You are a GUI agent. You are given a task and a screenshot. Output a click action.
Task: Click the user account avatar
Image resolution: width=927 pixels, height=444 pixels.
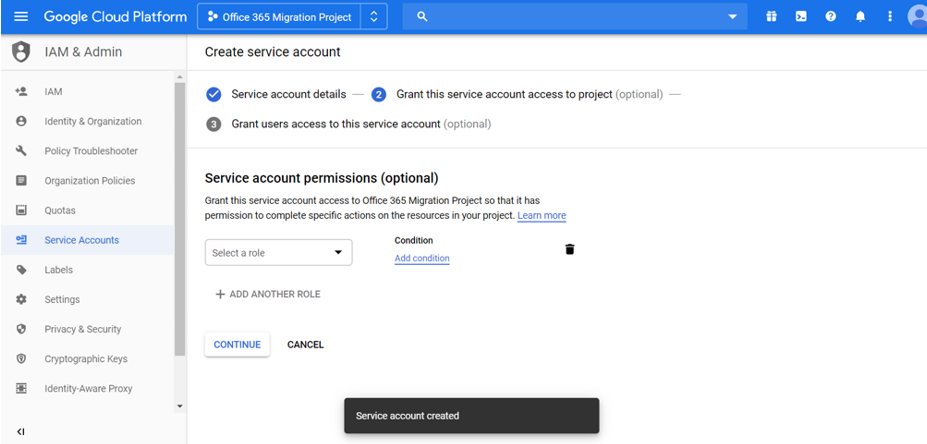pyautogui.click(x=917, y=17)
